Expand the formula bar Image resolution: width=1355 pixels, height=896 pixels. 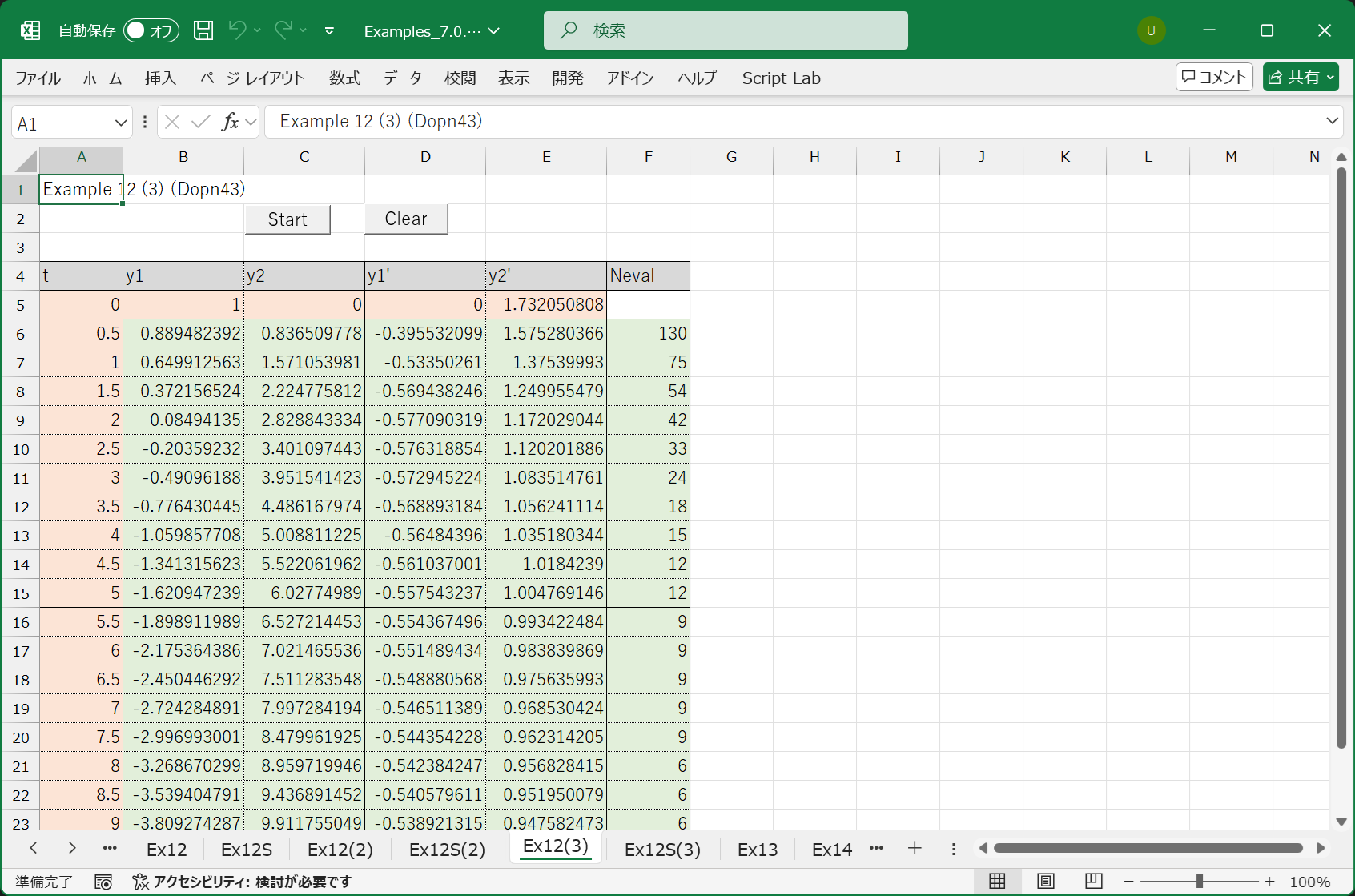pos(1332,121)
